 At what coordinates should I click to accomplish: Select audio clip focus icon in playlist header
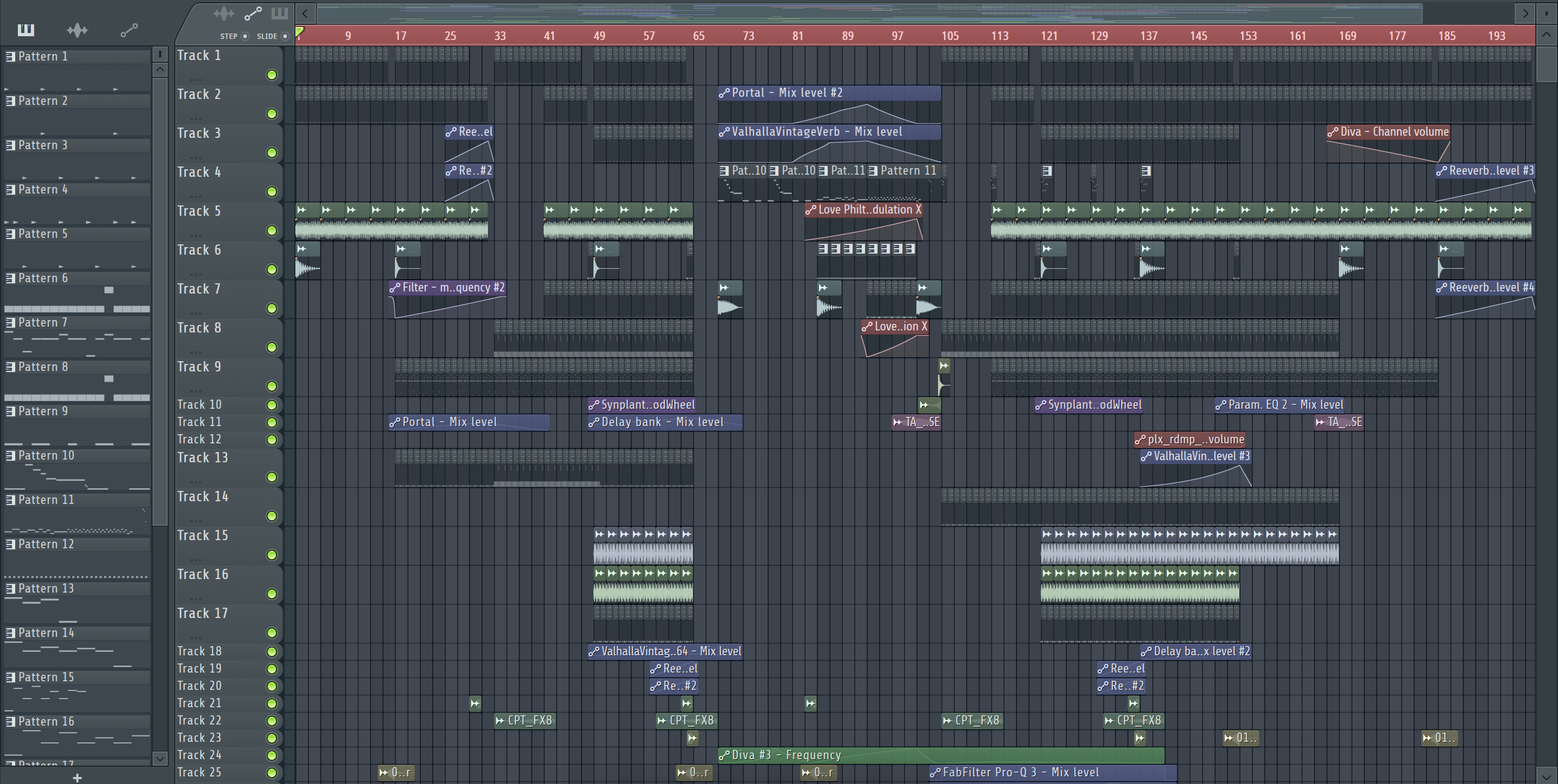(223, 12)
